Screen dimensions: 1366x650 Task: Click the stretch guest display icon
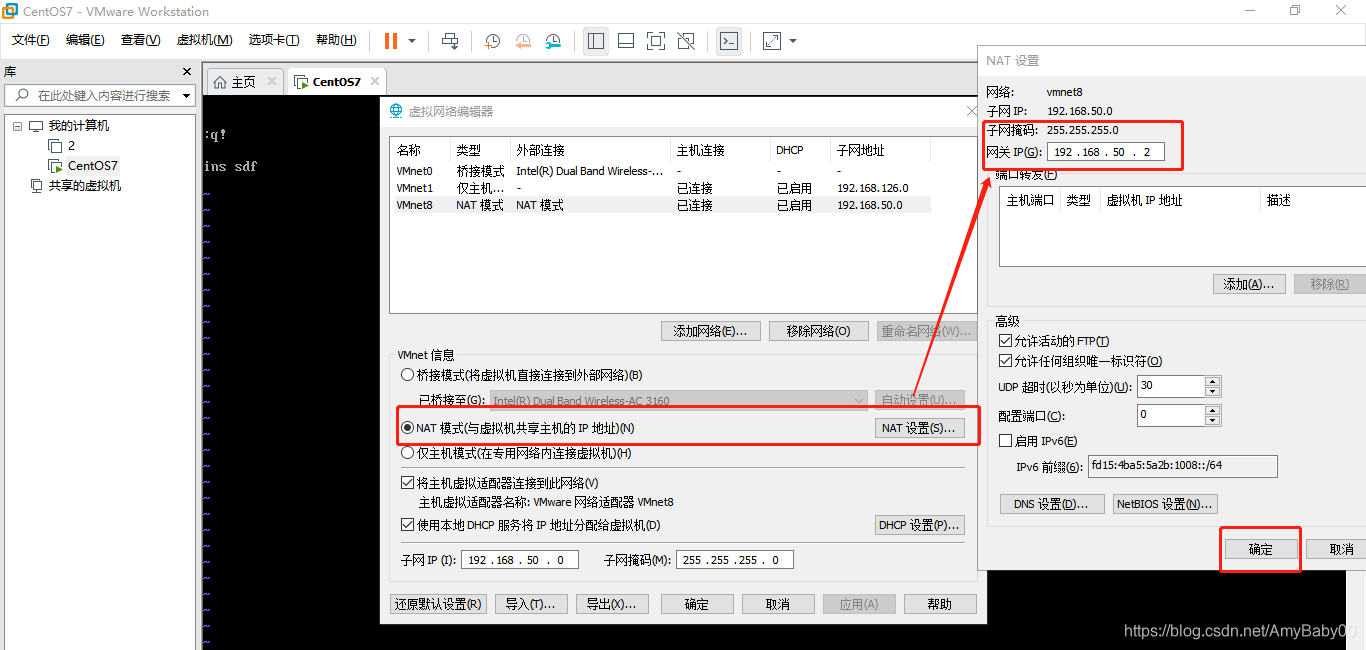771,41
